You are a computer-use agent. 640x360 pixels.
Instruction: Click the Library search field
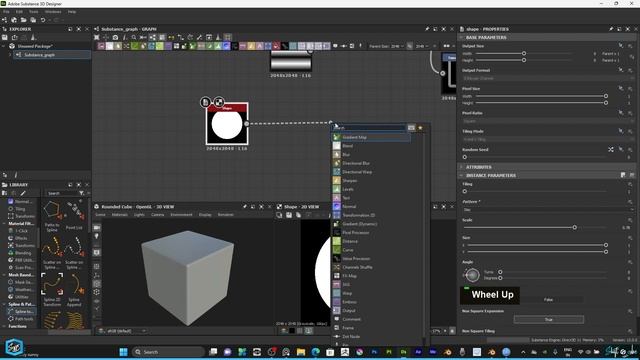coord(62,193)
